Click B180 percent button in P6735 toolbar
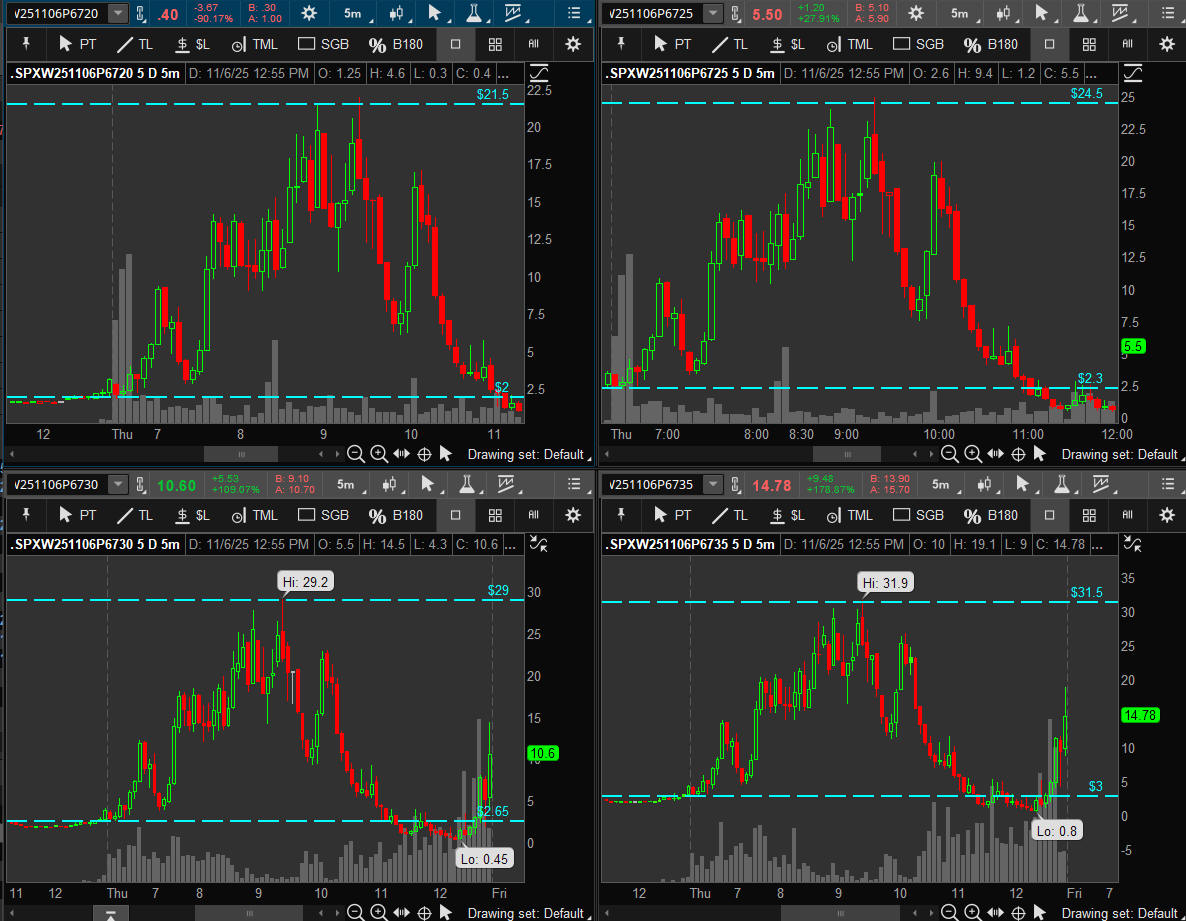Viewport: 1186px width, 921px height. (991, 516)
